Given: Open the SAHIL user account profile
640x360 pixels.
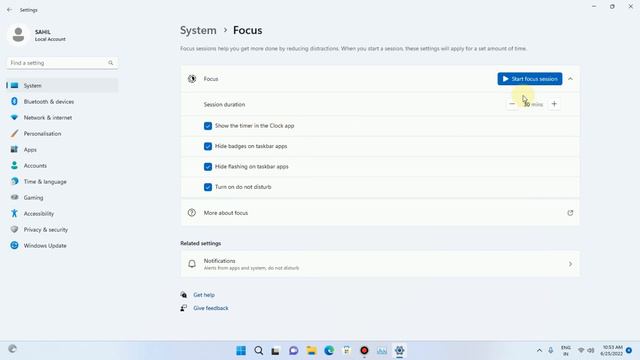Looking at the screenshot, I should 37,35.
